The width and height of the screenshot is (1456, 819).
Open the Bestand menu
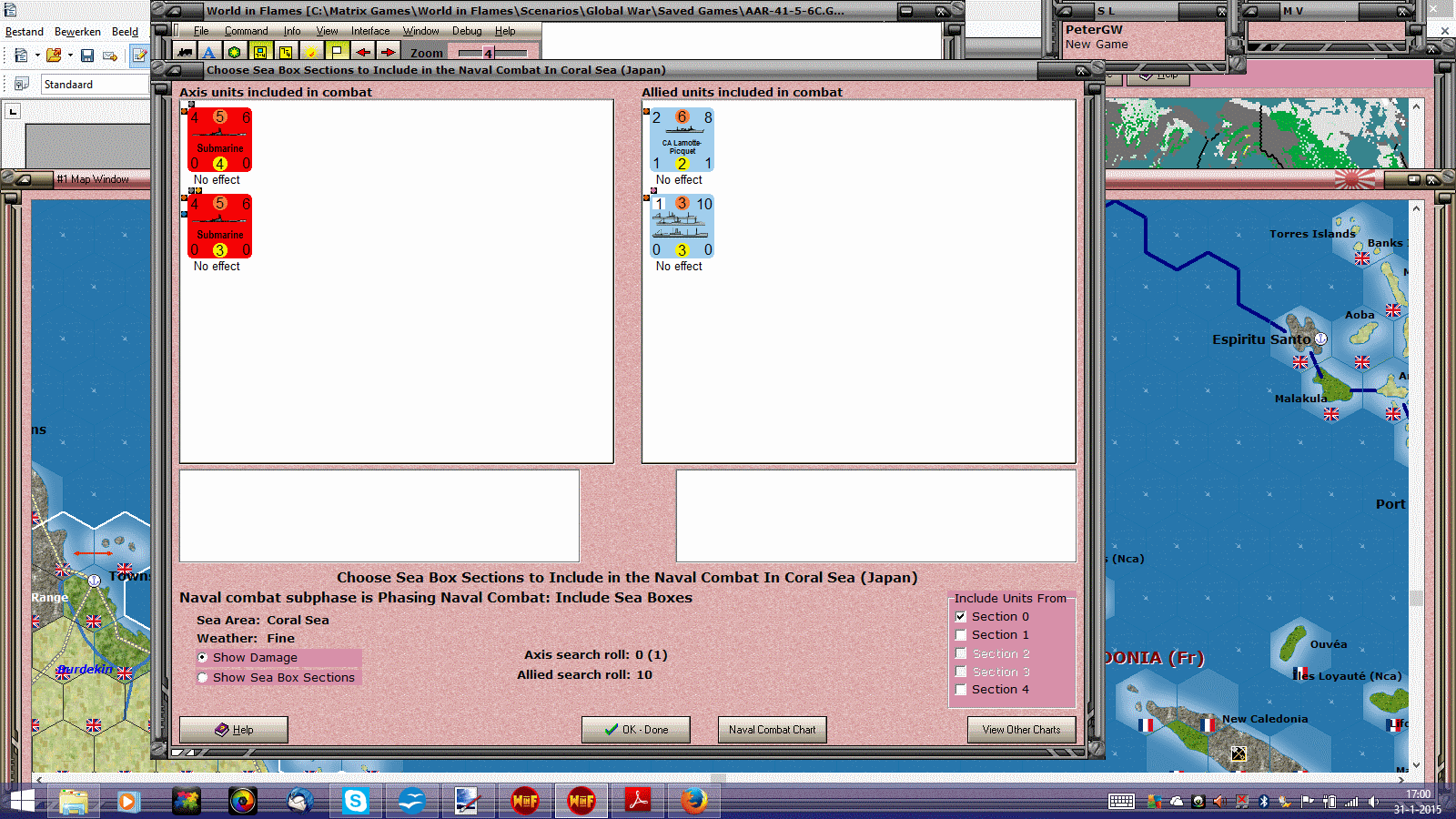coord(25,32)
